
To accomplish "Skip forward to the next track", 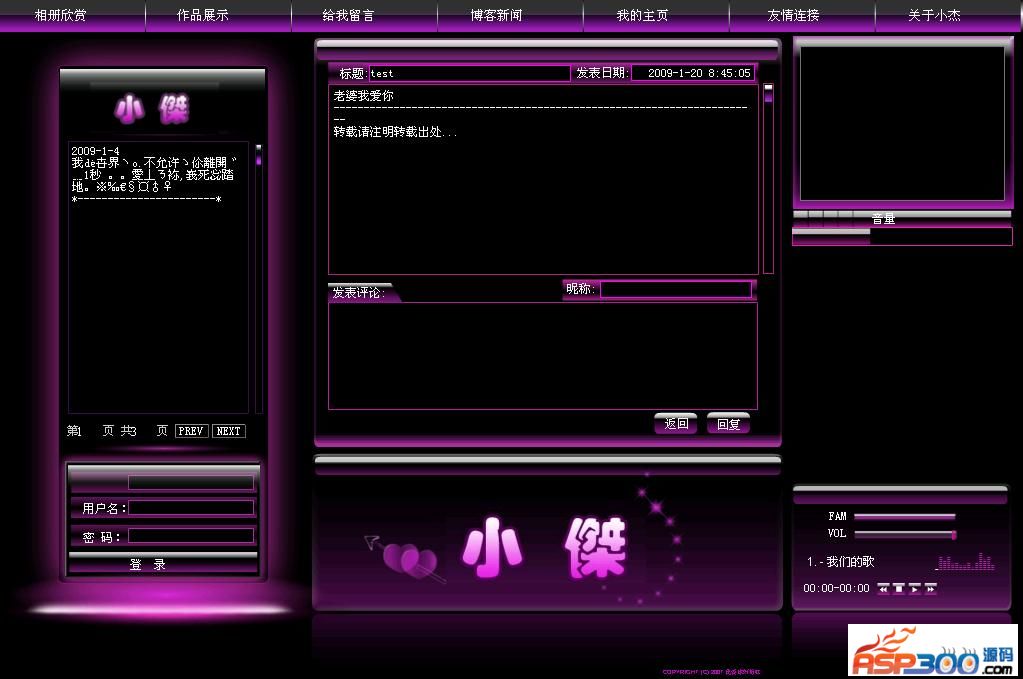I will coord(930,588).
